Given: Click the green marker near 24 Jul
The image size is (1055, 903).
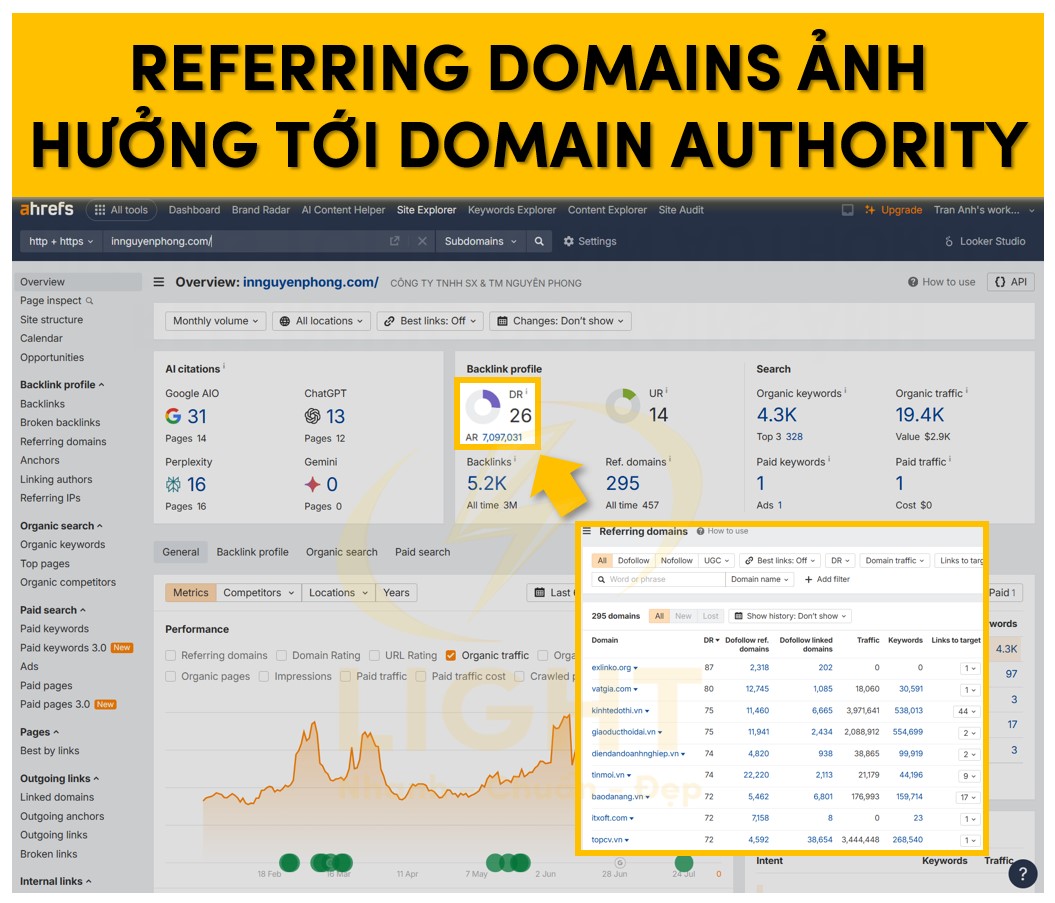Looking at the screenshot, I should tap(684, 862).
